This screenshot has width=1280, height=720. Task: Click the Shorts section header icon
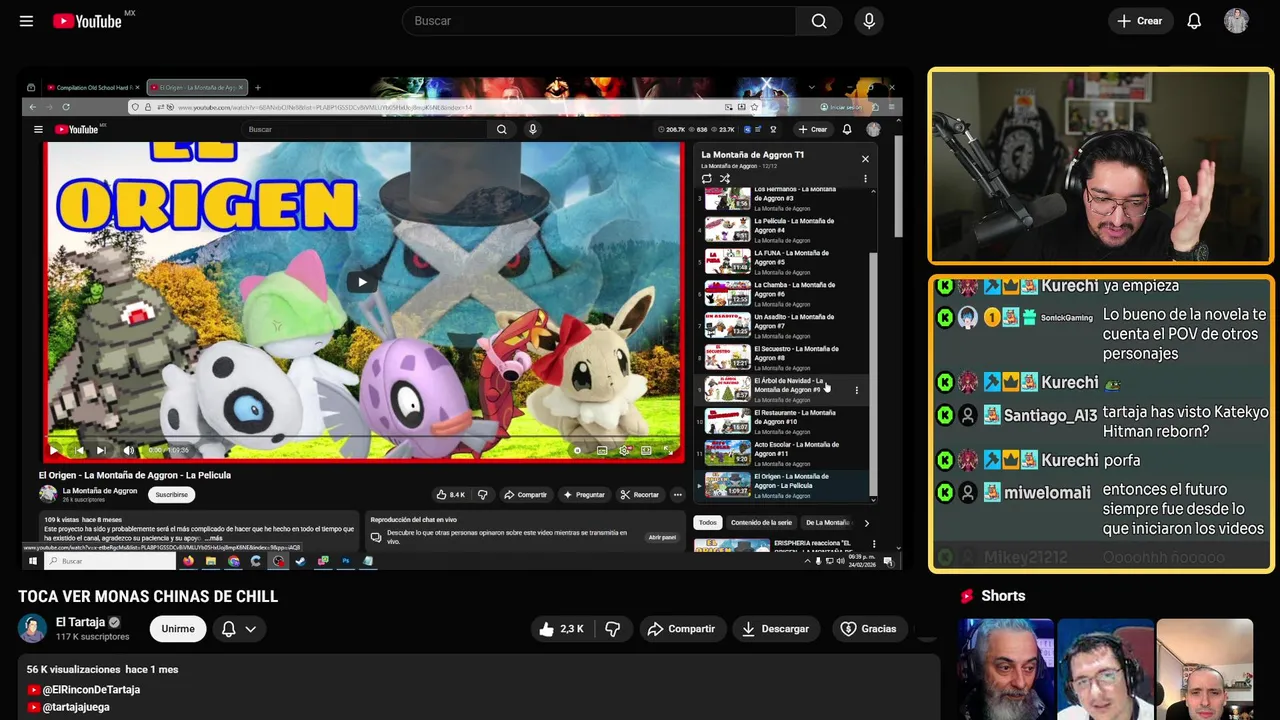[967, 596]
